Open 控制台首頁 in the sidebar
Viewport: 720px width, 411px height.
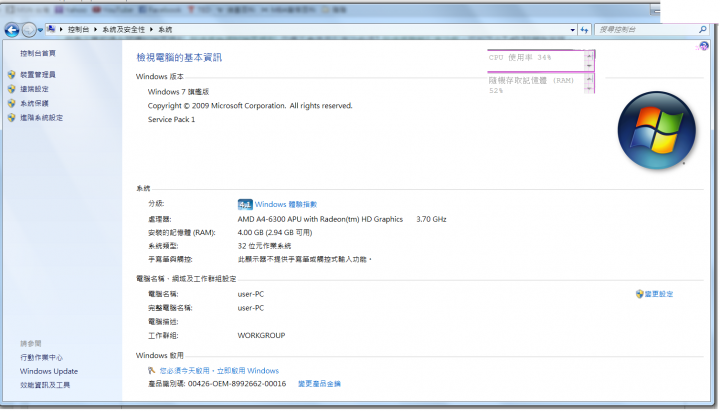click(38, 53)
